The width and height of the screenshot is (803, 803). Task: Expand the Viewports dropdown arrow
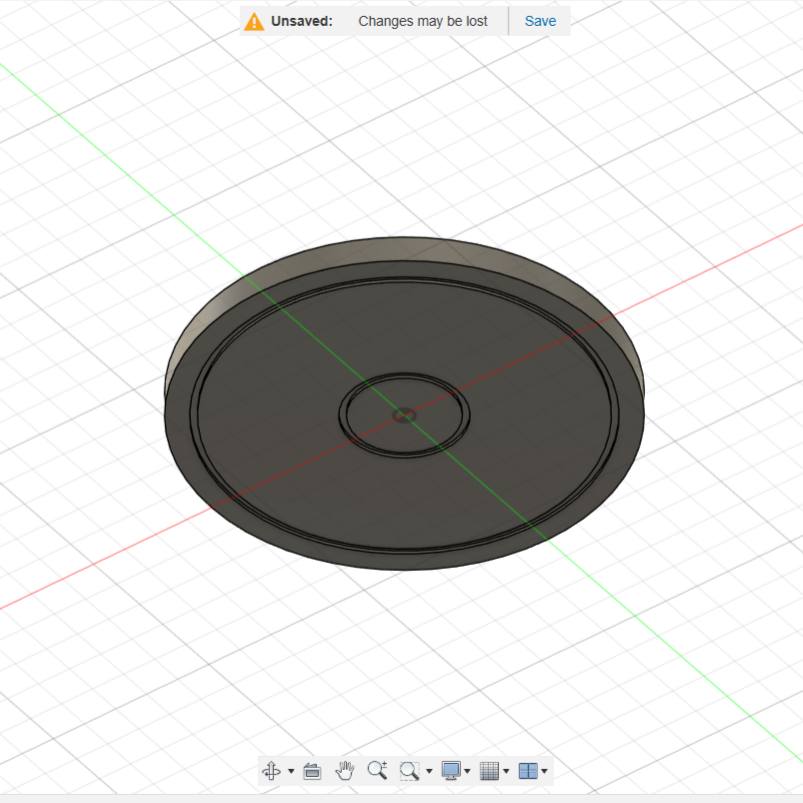(544, 771)
